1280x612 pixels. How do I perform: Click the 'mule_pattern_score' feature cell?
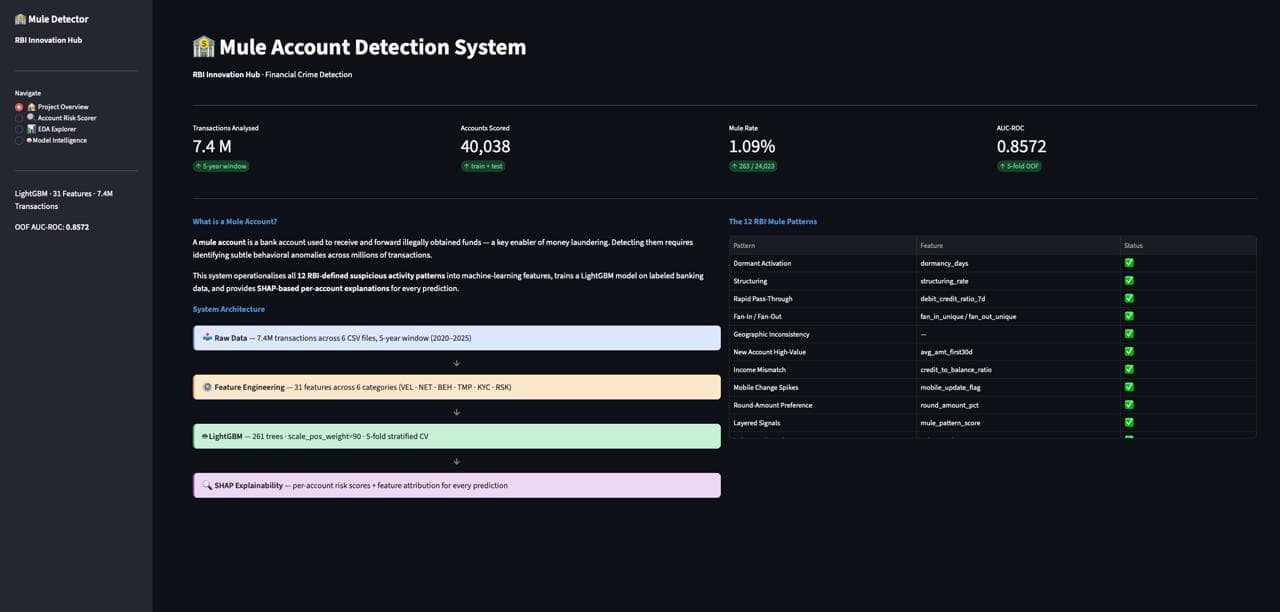1018,423
